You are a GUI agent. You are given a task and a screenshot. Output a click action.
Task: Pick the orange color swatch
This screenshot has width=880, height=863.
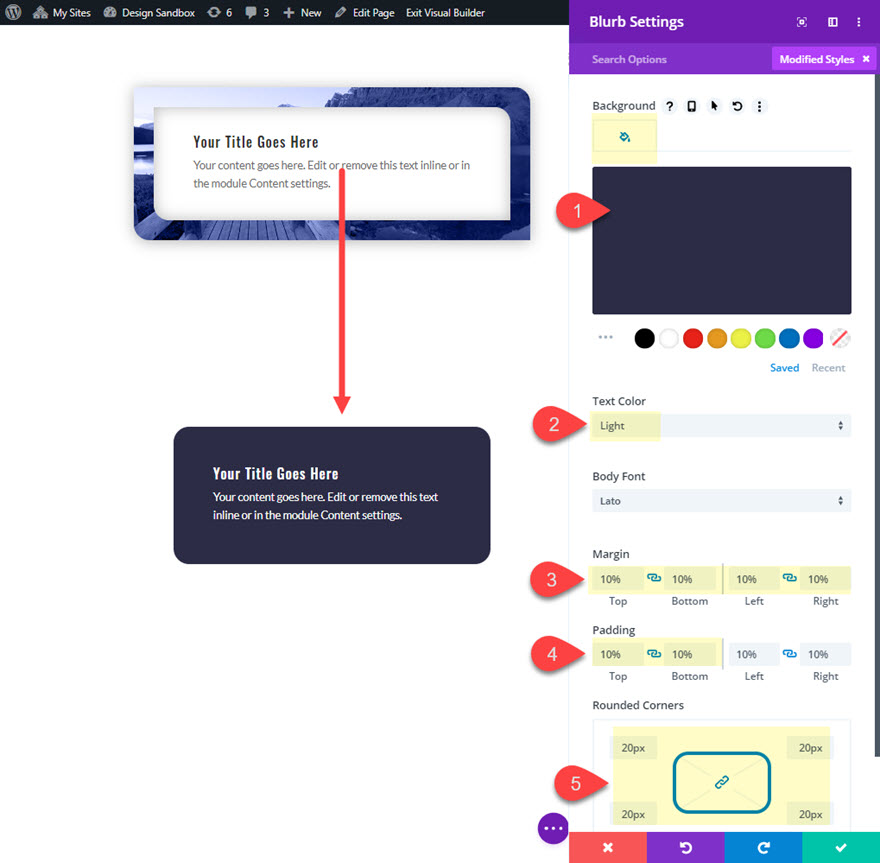point(717,338)
